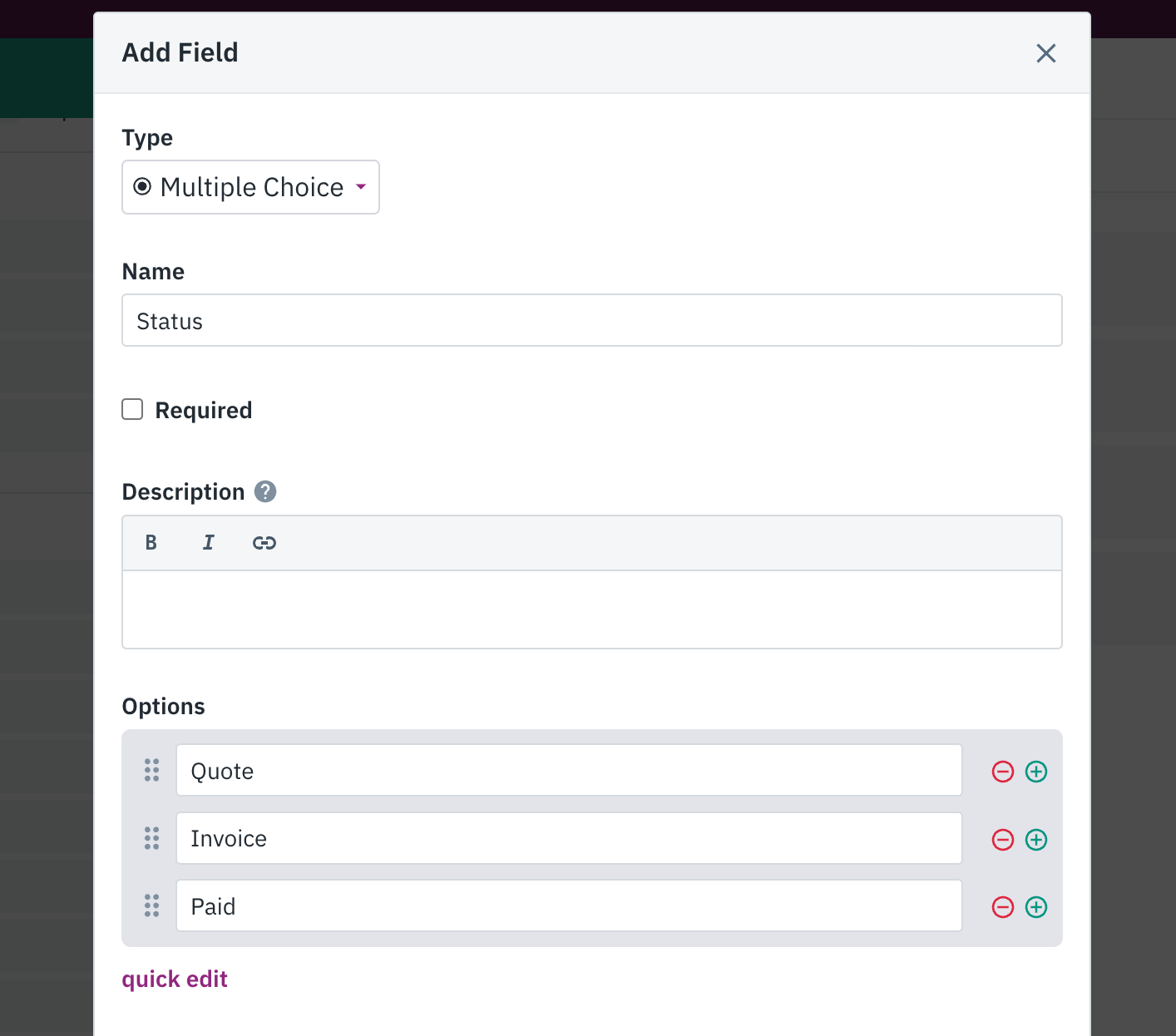Remove the Paid option with the minus icon
Viewport: 1176px width, 1036px height.
(x=1003, y=907)
